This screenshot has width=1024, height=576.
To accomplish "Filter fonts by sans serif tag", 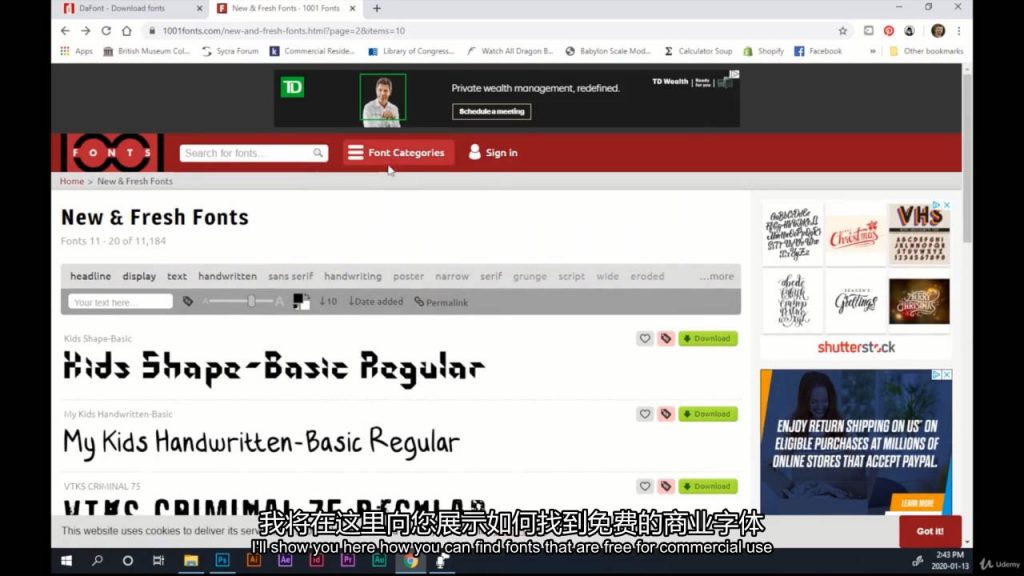I will 291,276.
